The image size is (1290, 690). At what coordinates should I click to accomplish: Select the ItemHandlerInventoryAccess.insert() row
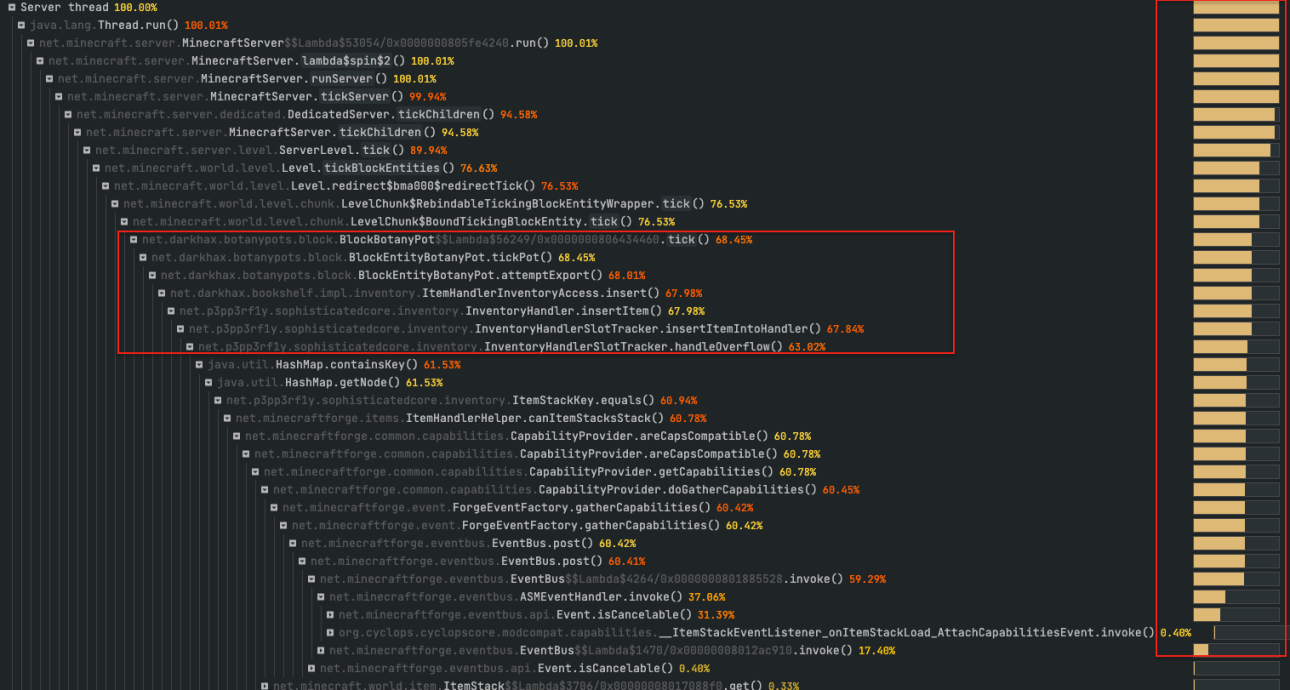click(436, 293)
